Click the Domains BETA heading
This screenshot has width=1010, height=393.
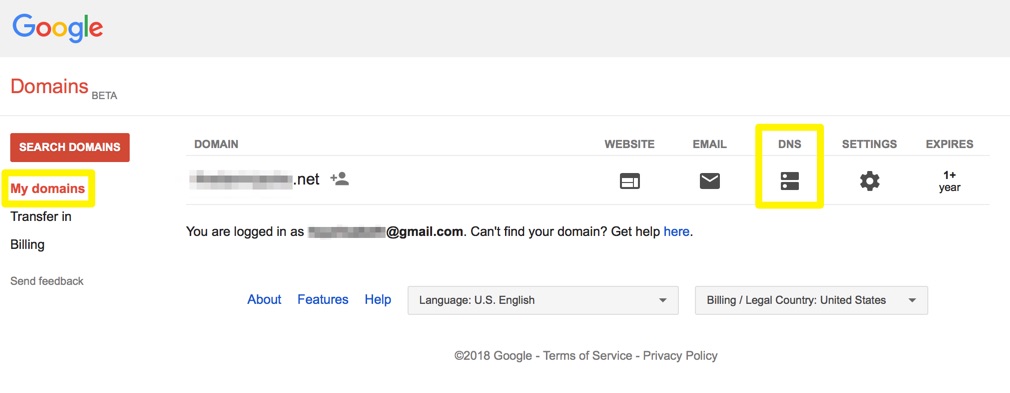pyautogui.click(x=64, y=88)
